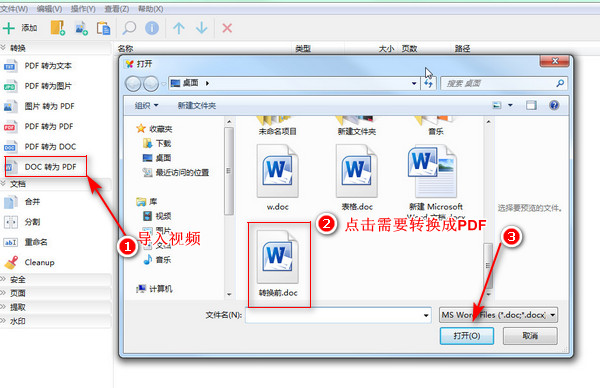This screenshot has height=388, width=600.
Task: Open the 帮助(X) menu
Action: pos(150,9)
